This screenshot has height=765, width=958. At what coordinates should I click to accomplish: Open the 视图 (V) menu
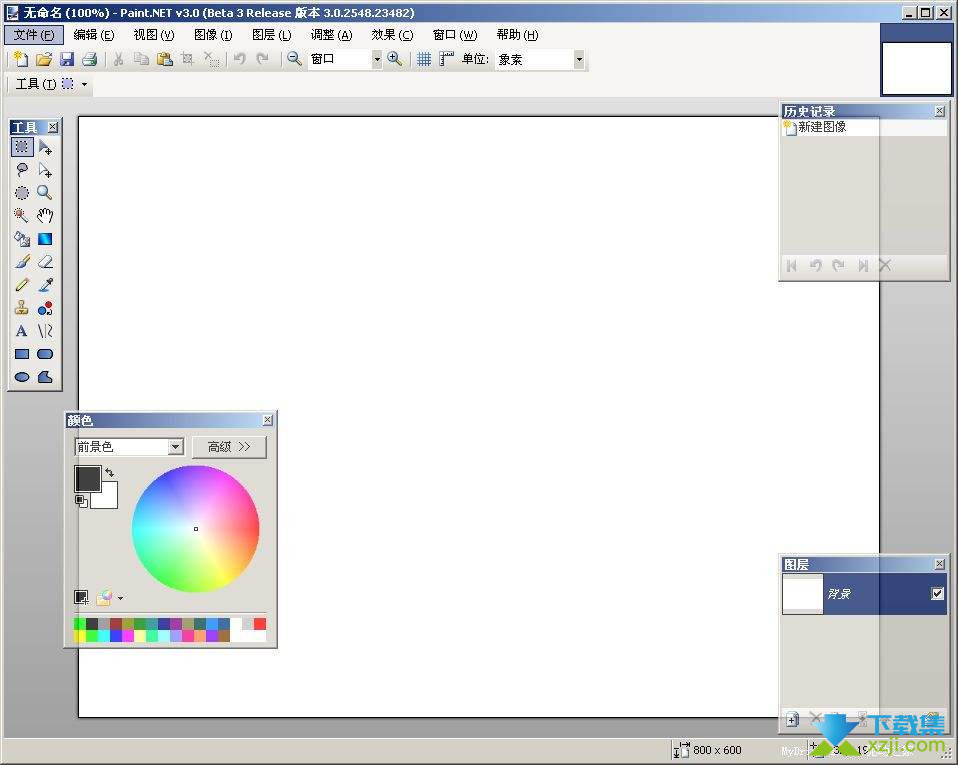coord(154,35)
